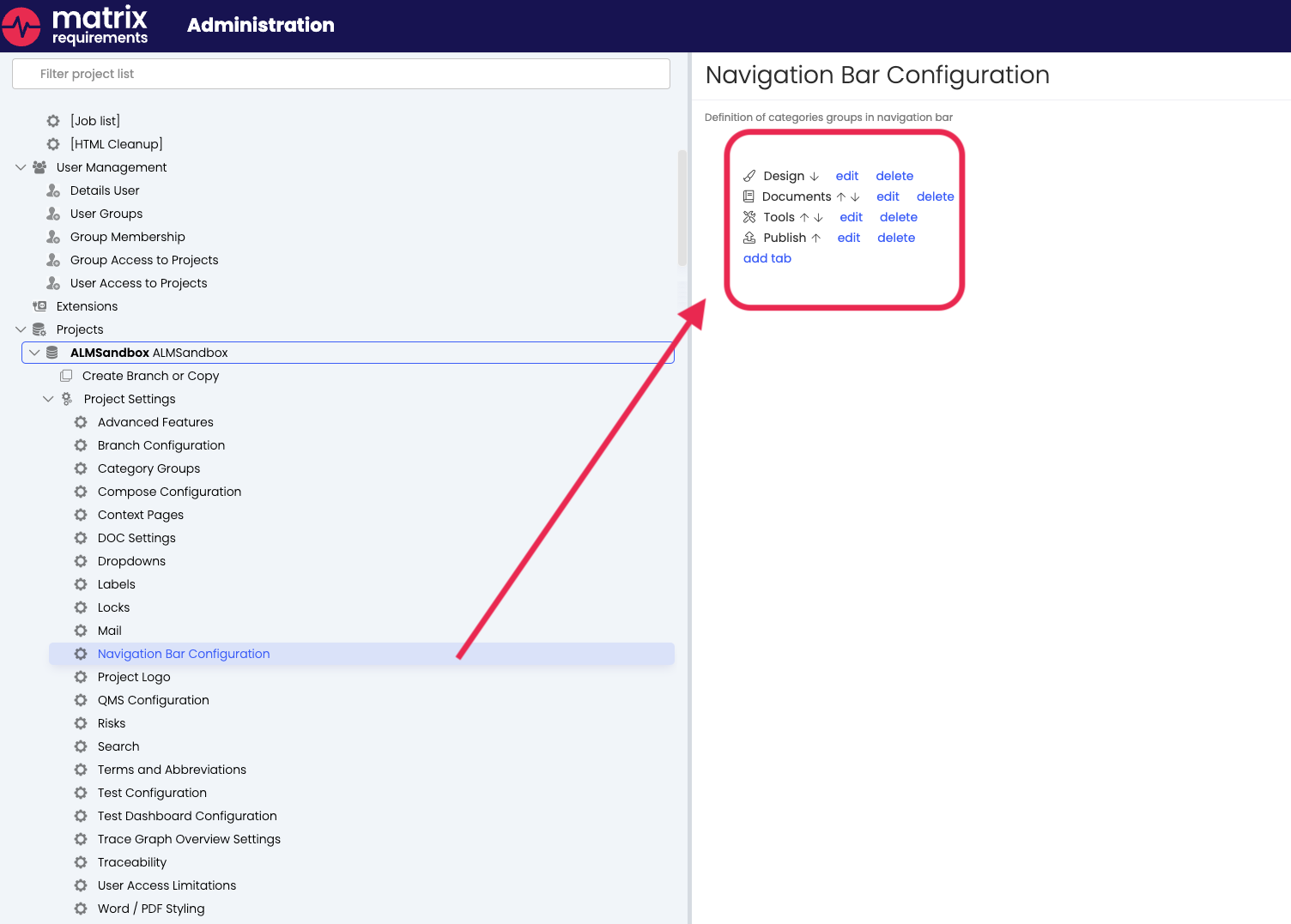
Task: Open Risks settings
Action: click(112, 723)
